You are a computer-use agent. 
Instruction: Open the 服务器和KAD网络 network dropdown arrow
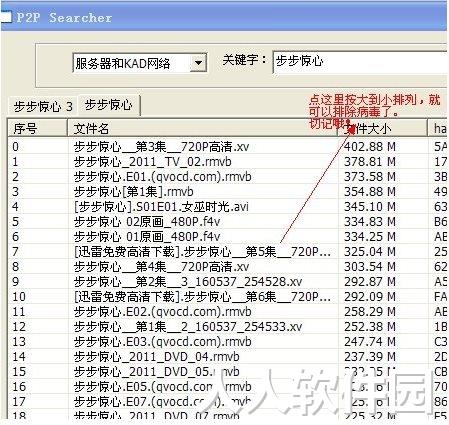point(198,63)
